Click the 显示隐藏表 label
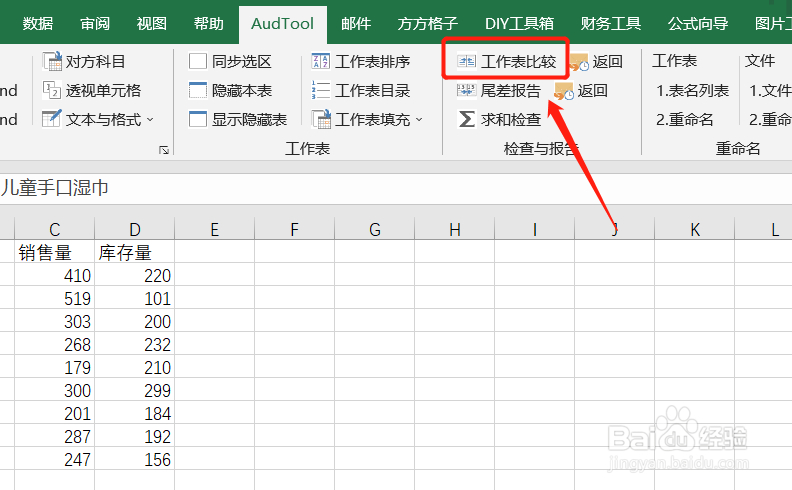The image size is (792, 490). click(x=250, y=120)
